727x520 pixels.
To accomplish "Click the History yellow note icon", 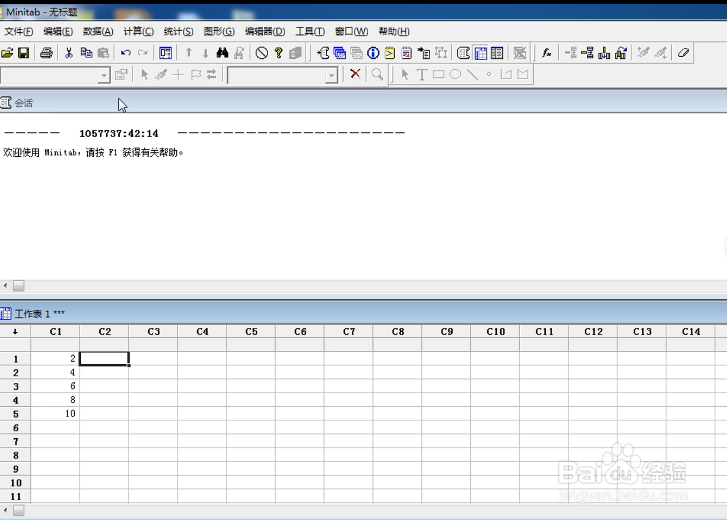I will pos(390,53).
